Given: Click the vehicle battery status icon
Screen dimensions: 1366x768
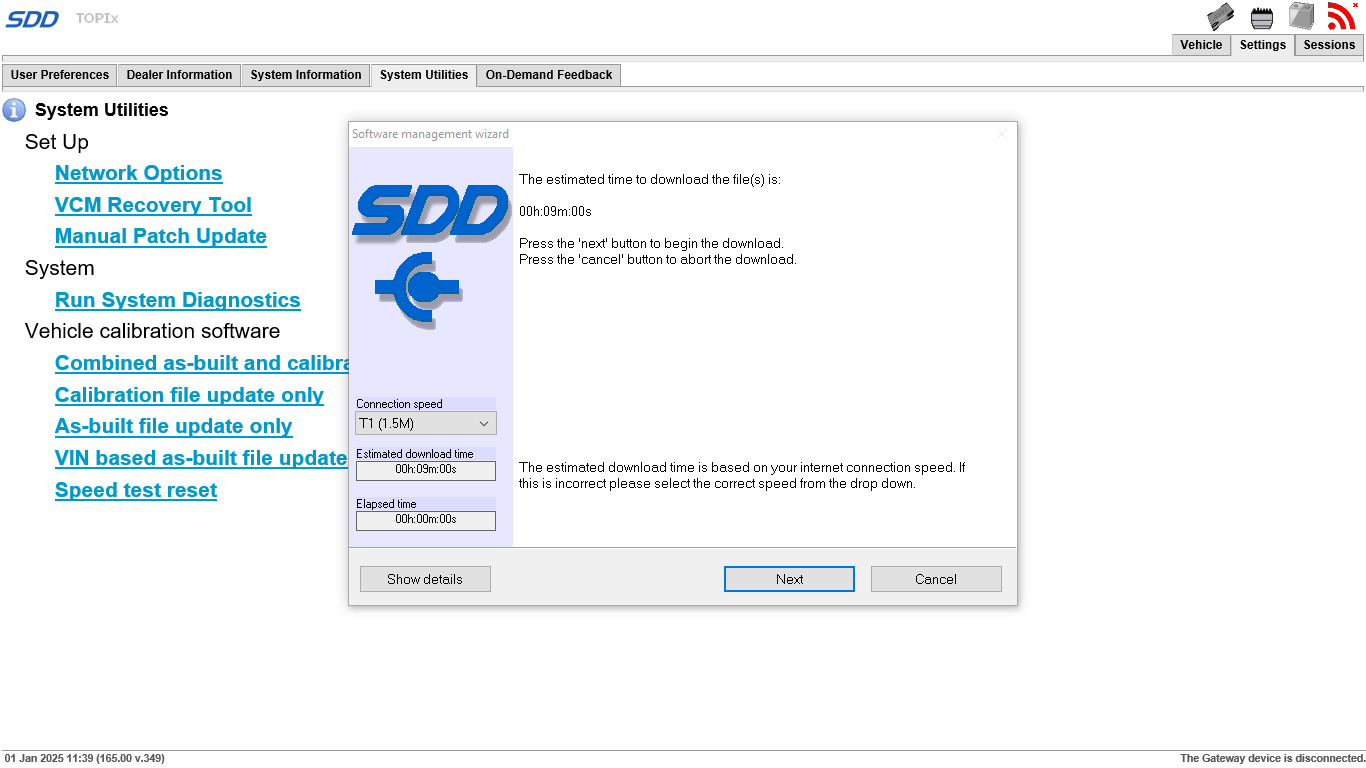Looking at the screenshot, I should click(x=1301, y=16).
